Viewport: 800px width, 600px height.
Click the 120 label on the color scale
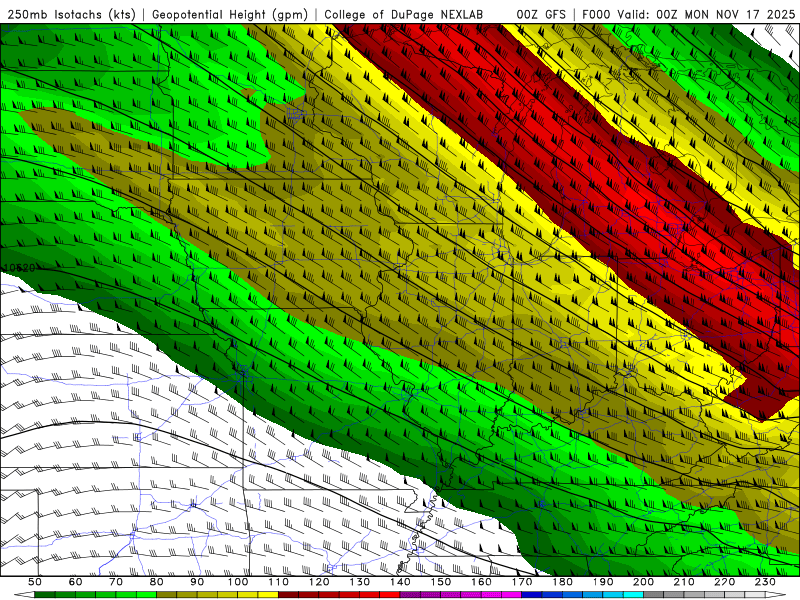coord(319,582)
